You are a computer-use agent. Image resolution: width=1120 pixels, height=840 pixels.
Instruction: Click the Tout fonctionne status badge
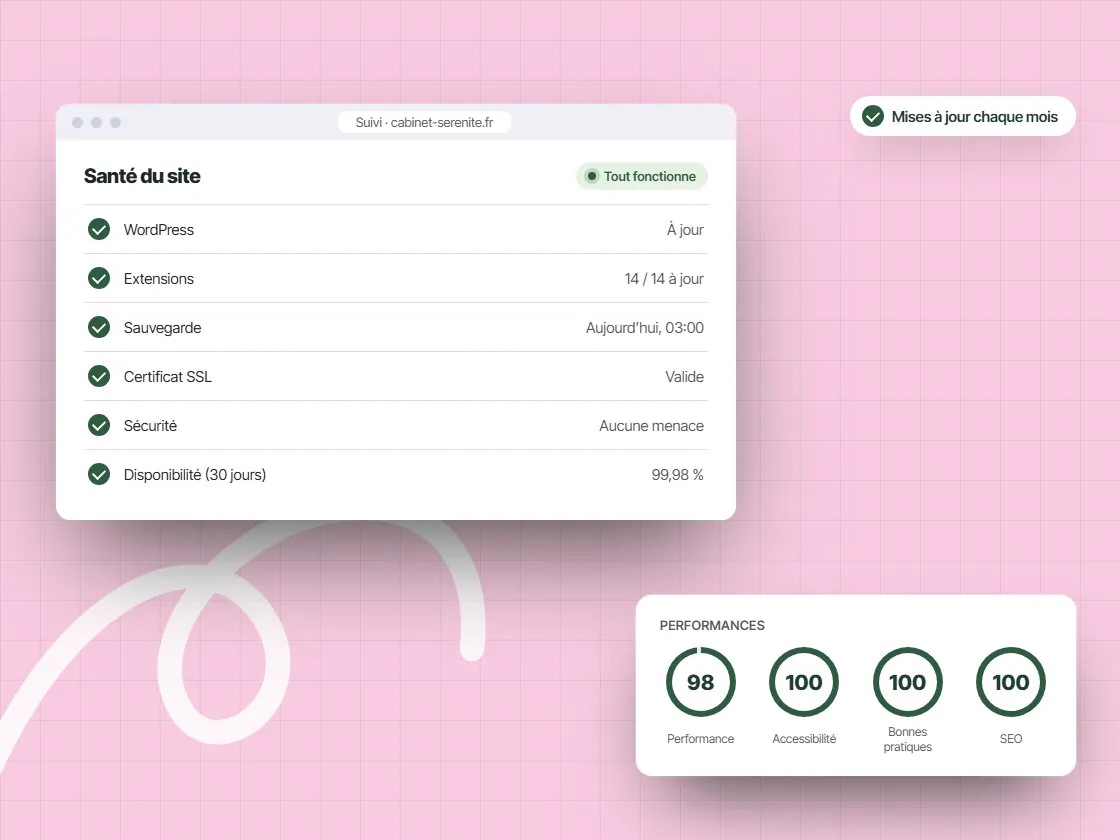(x=641, y=176)
